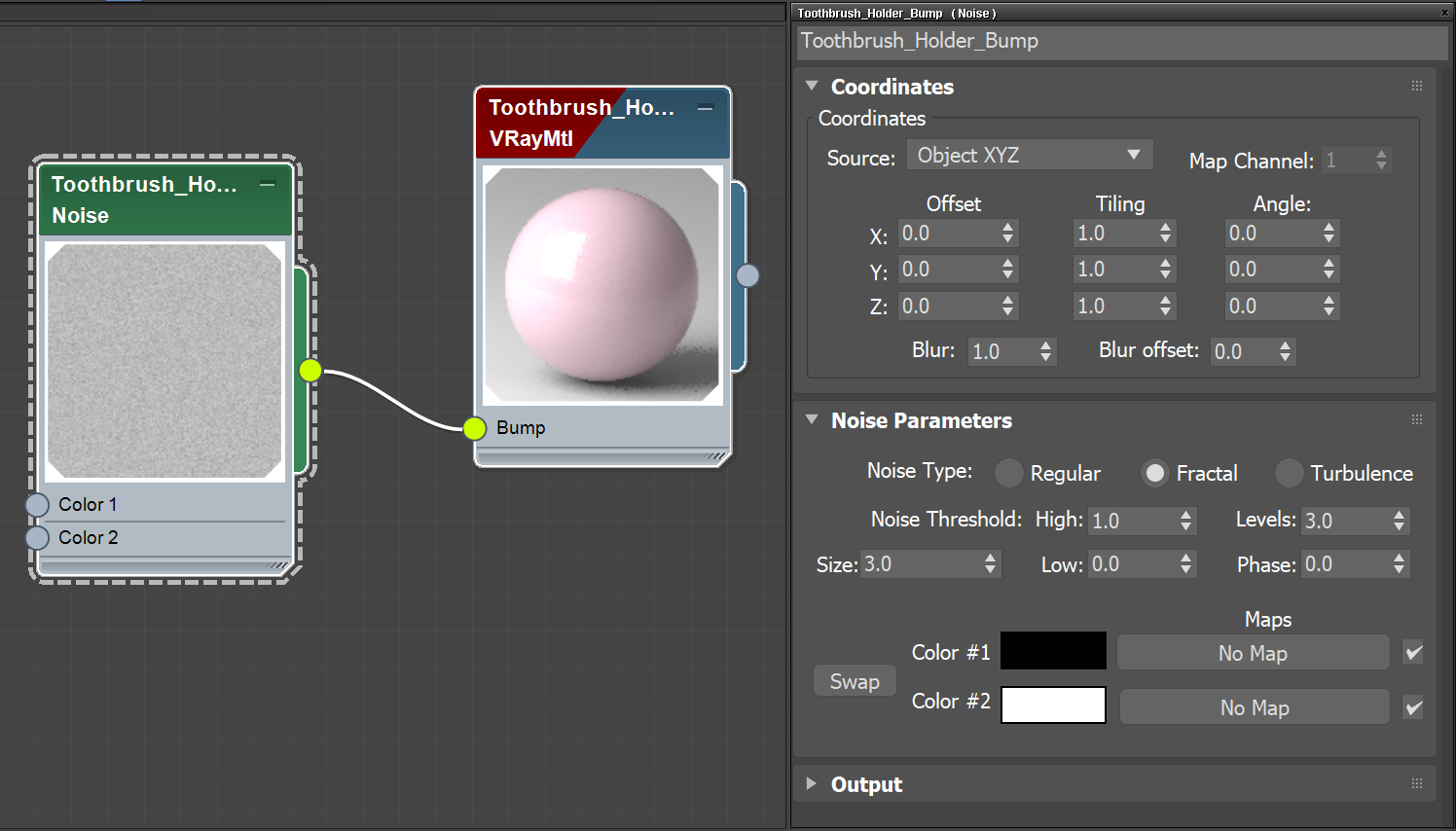Image resolution: width=1456 pixels, height=831 pixels.
Task: Click the Color 2 input socket
Action: tap(37, 538)
